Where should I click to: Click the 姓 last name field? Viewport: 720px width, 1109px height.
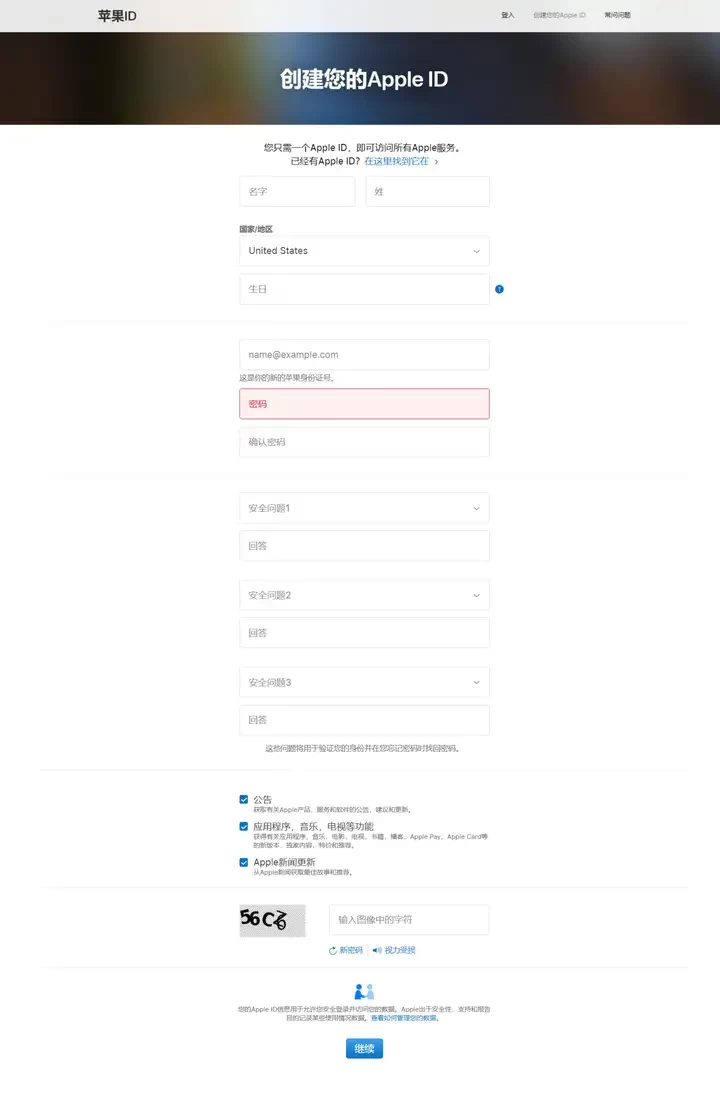point(427,192)
